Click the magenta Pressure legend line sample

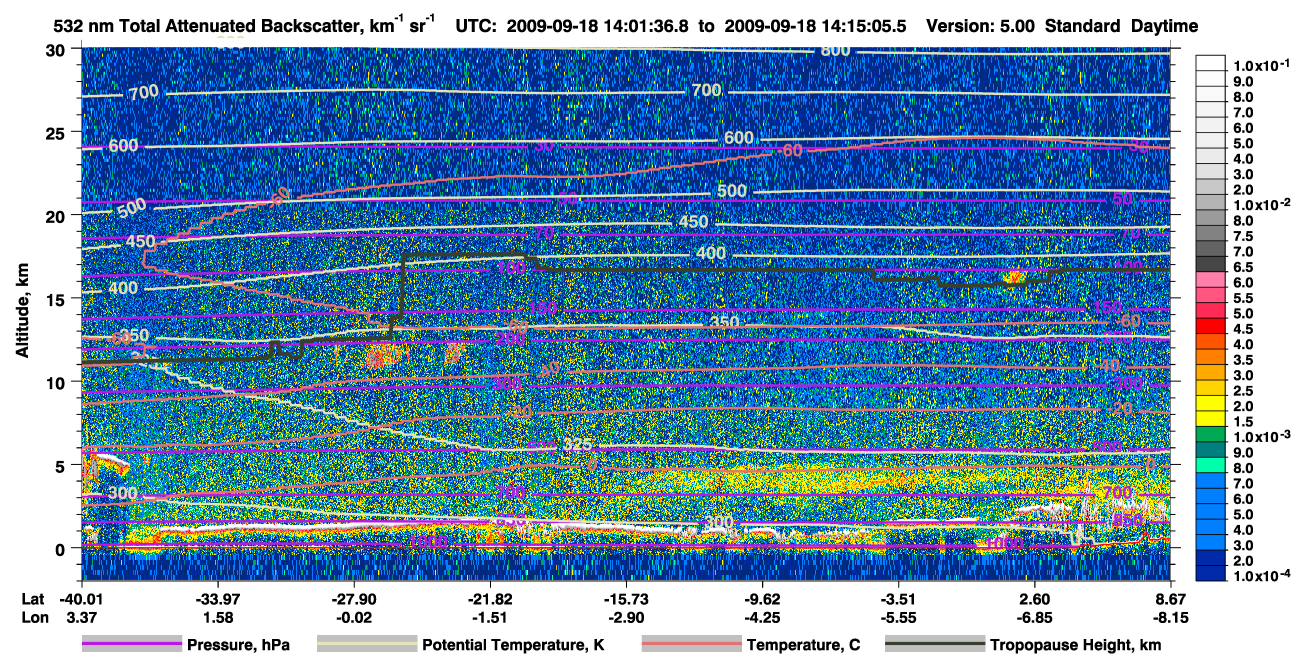(132, 645)
